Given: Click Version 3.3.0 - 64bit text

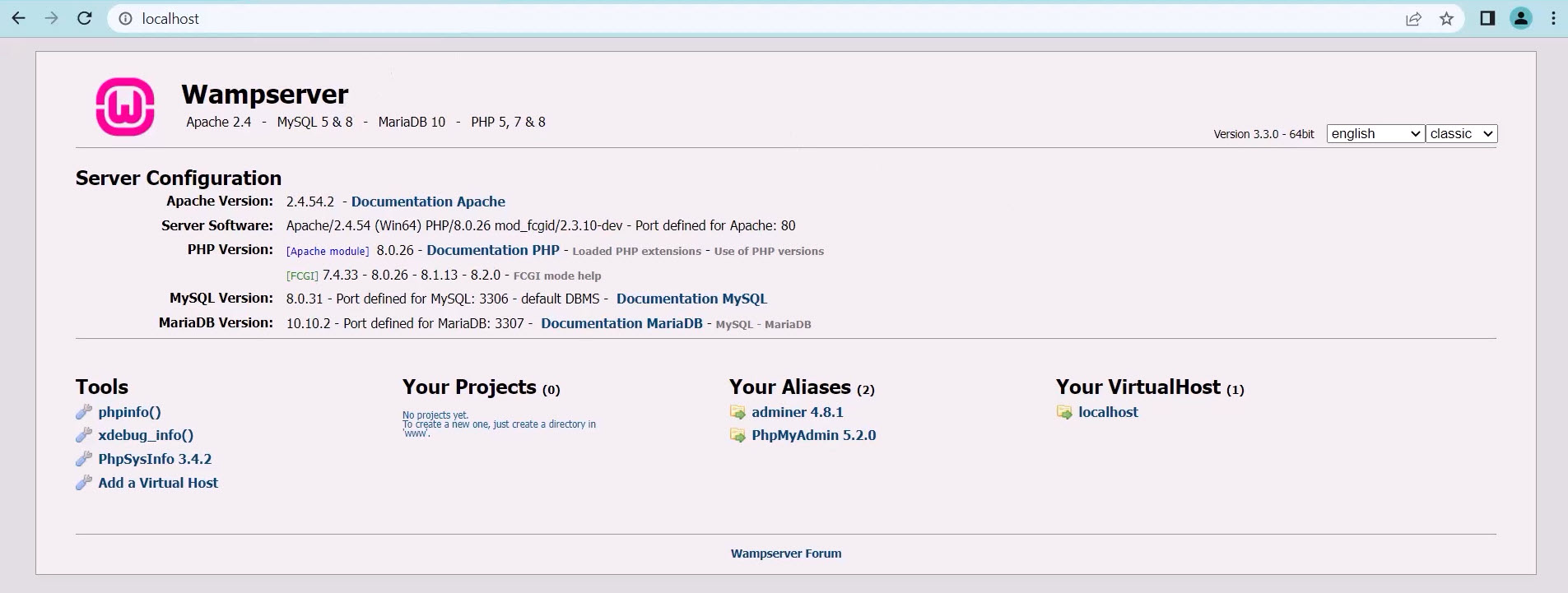Looking at the screenshot, I should pyautogui.click(x=1263, y=134).
